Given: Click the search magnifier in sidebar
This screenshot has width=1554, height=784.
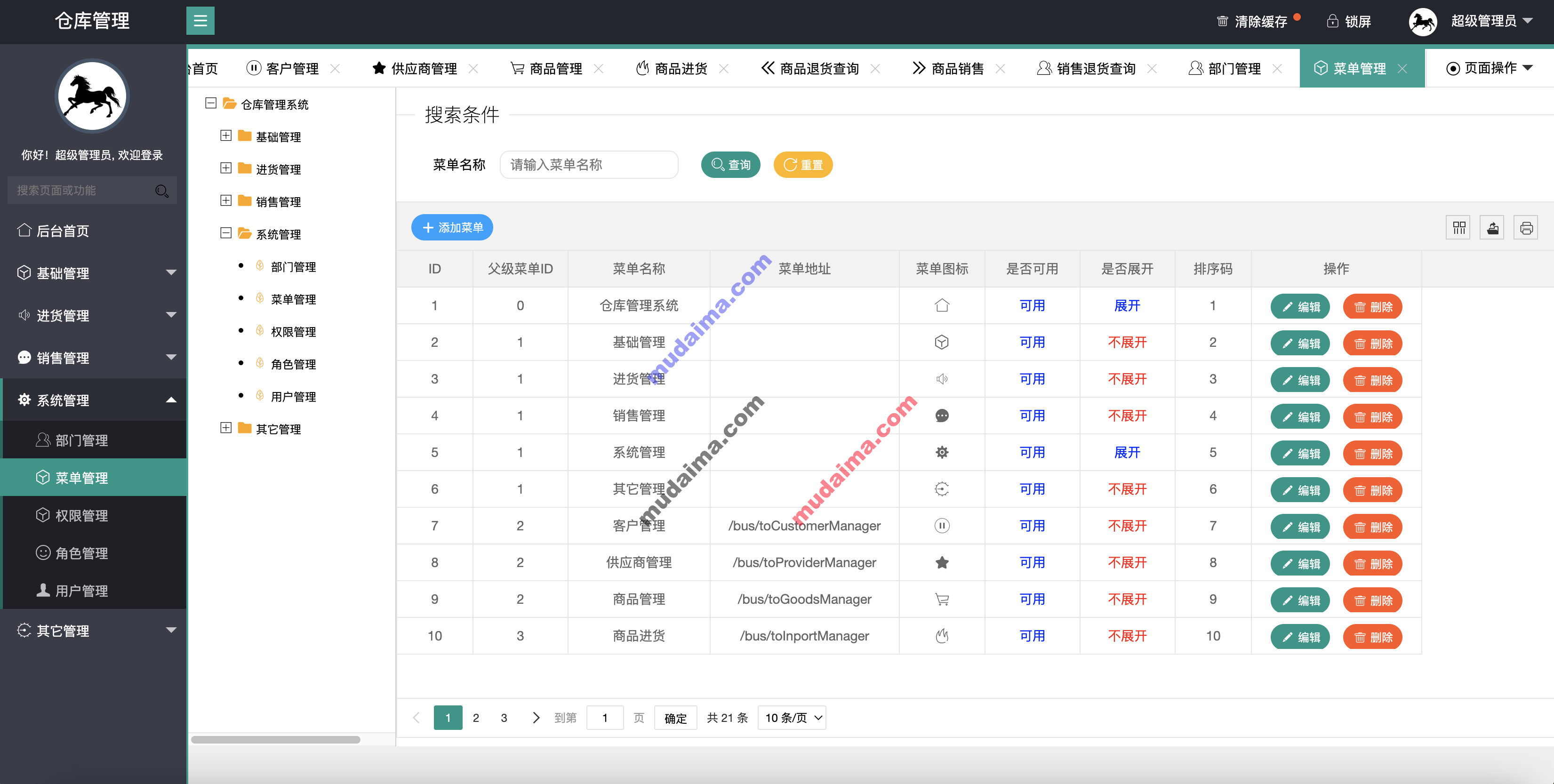Looking at the screenshot, I should click(x=162, y=191).
